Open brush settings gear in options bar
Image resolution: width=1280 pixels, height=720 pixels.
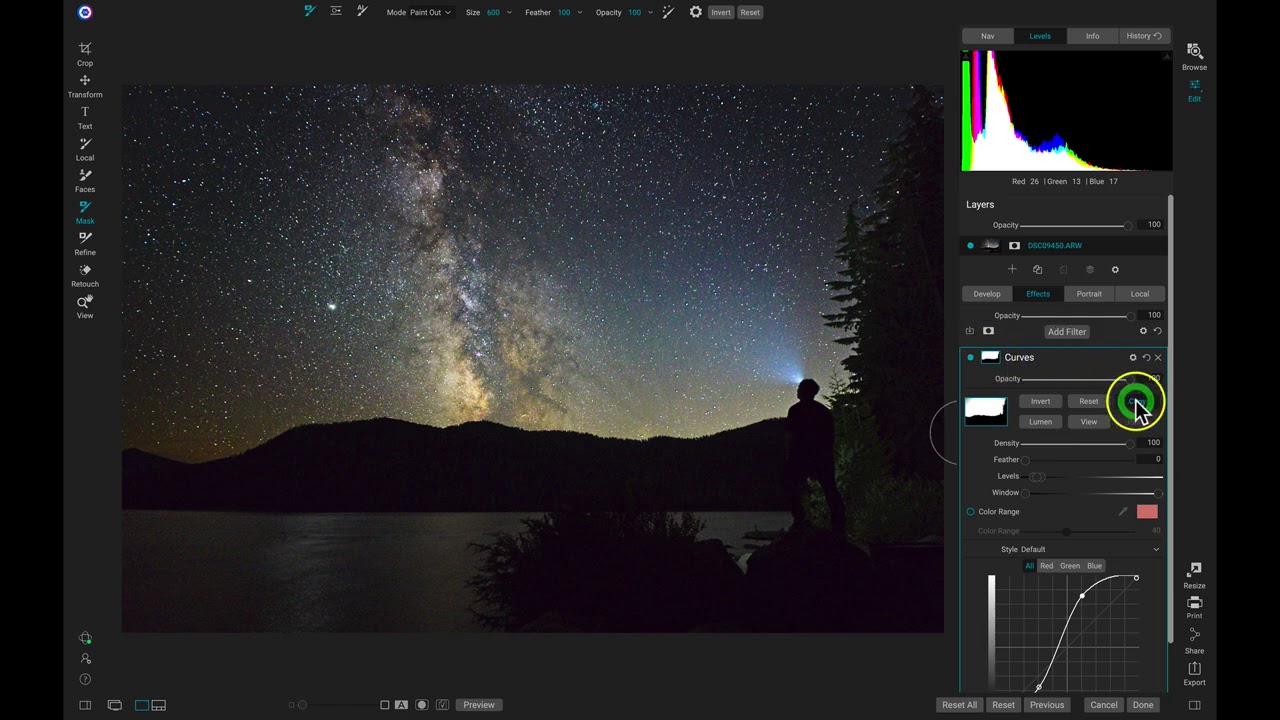pos(695,12)
